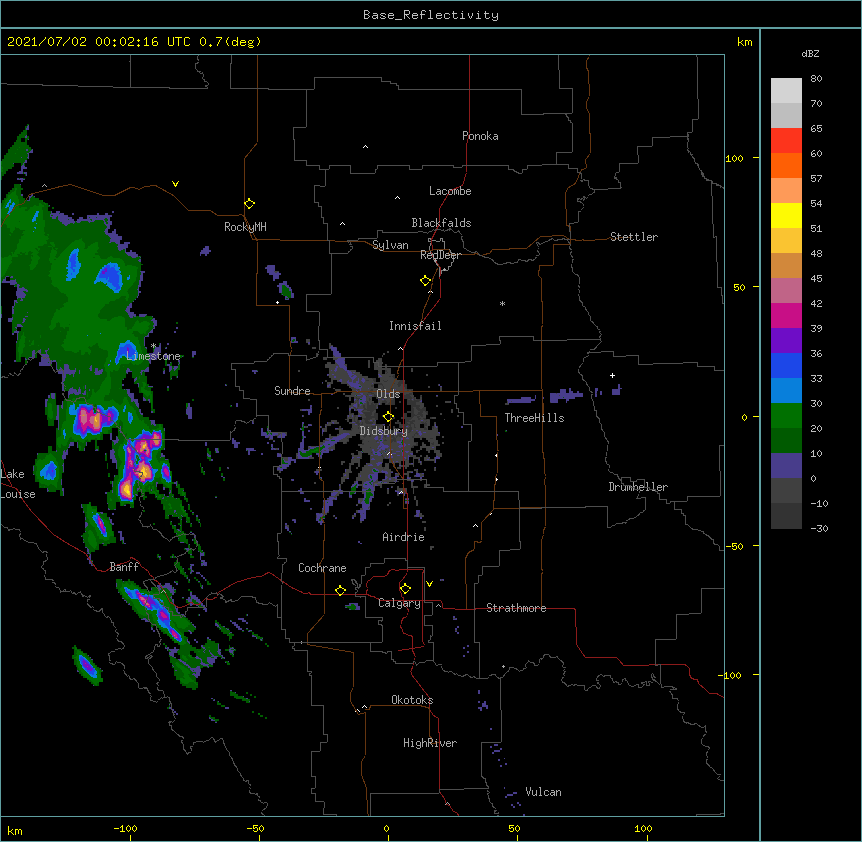The image size is (862, 842).
Task: Select the yellow 54–51 dBZ legend swatch
Action: click(786, 215)
